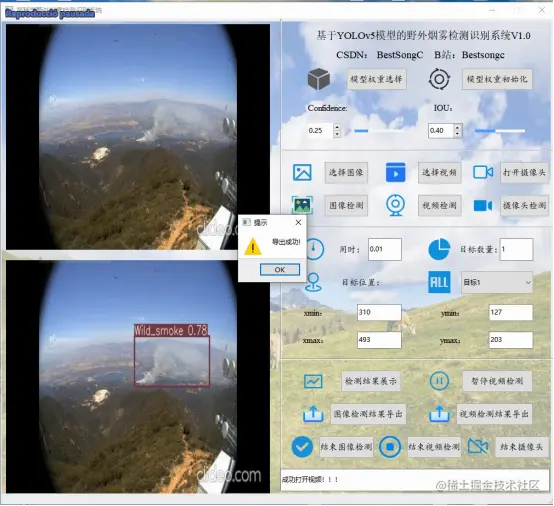Click the stop circle icon beside 结束视频检测
The width and height of the screenshot is (554, 506).
[390, 447]
